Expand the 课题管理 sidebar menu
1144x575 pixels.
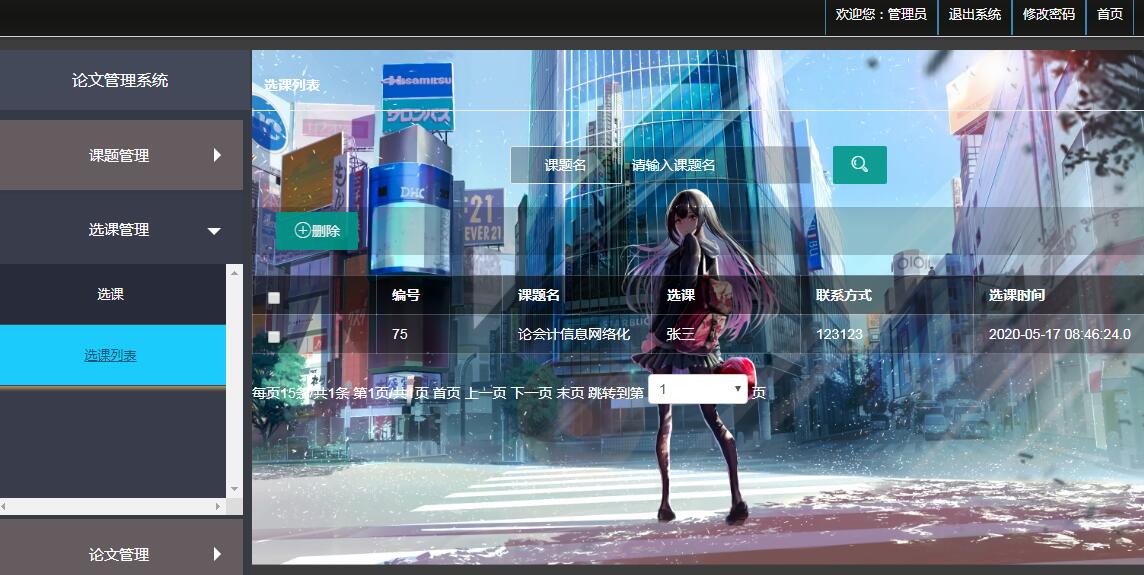pos(121,155)
